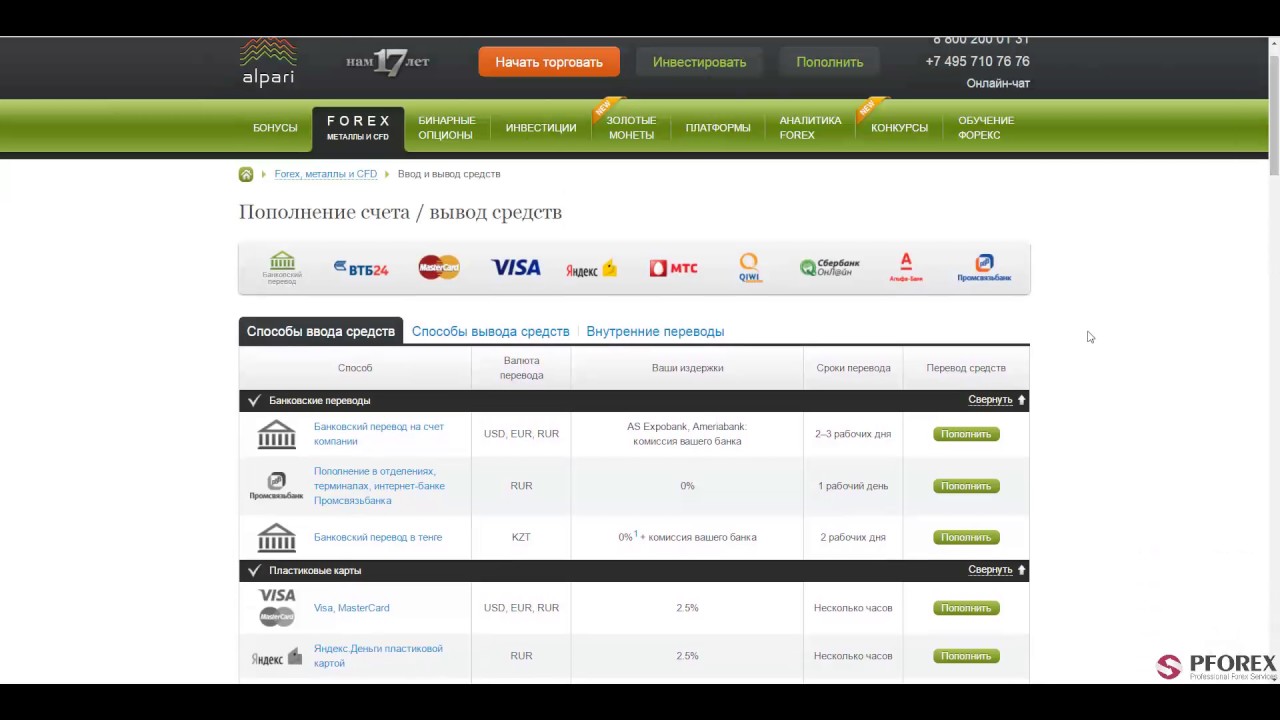
Task: Click the footnote 1 superscript in tenge row
Action: [x=636, y=534]
